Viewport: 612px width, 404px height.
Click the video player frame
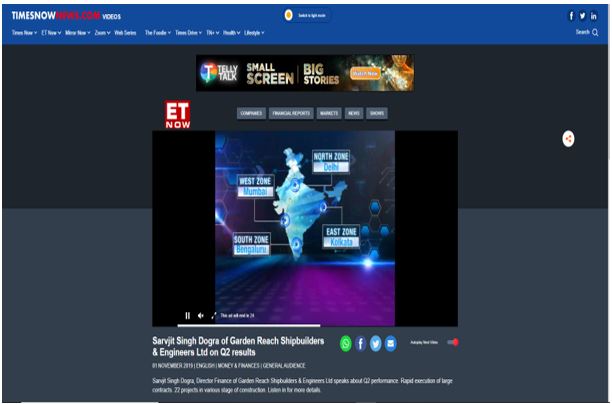coord(305,228)
